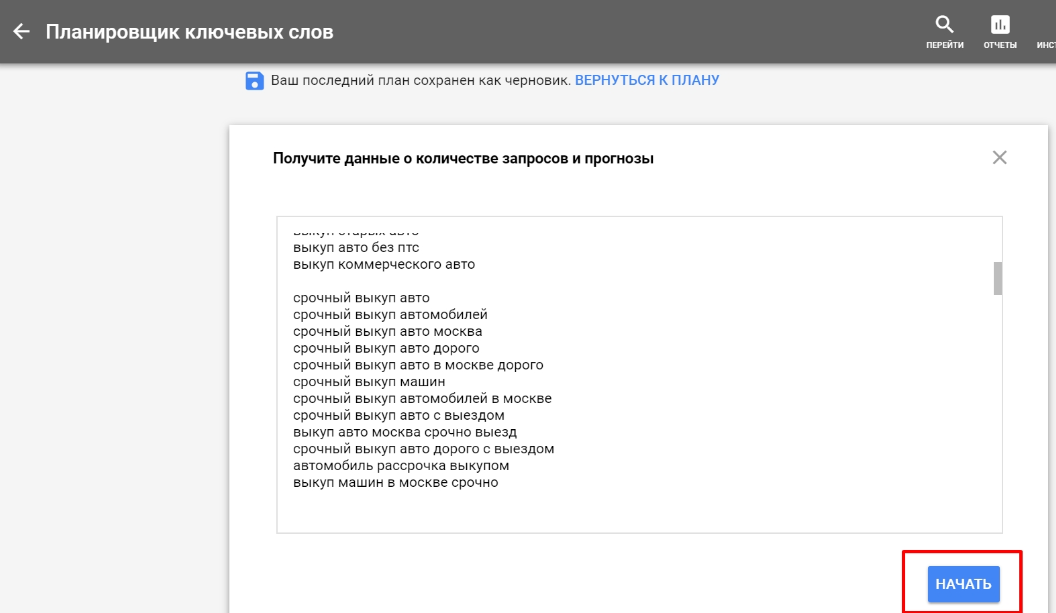Click the НАЧАТЬ button
The width and height of the screenshot is (1056, 613).
[x=963, y=583]
